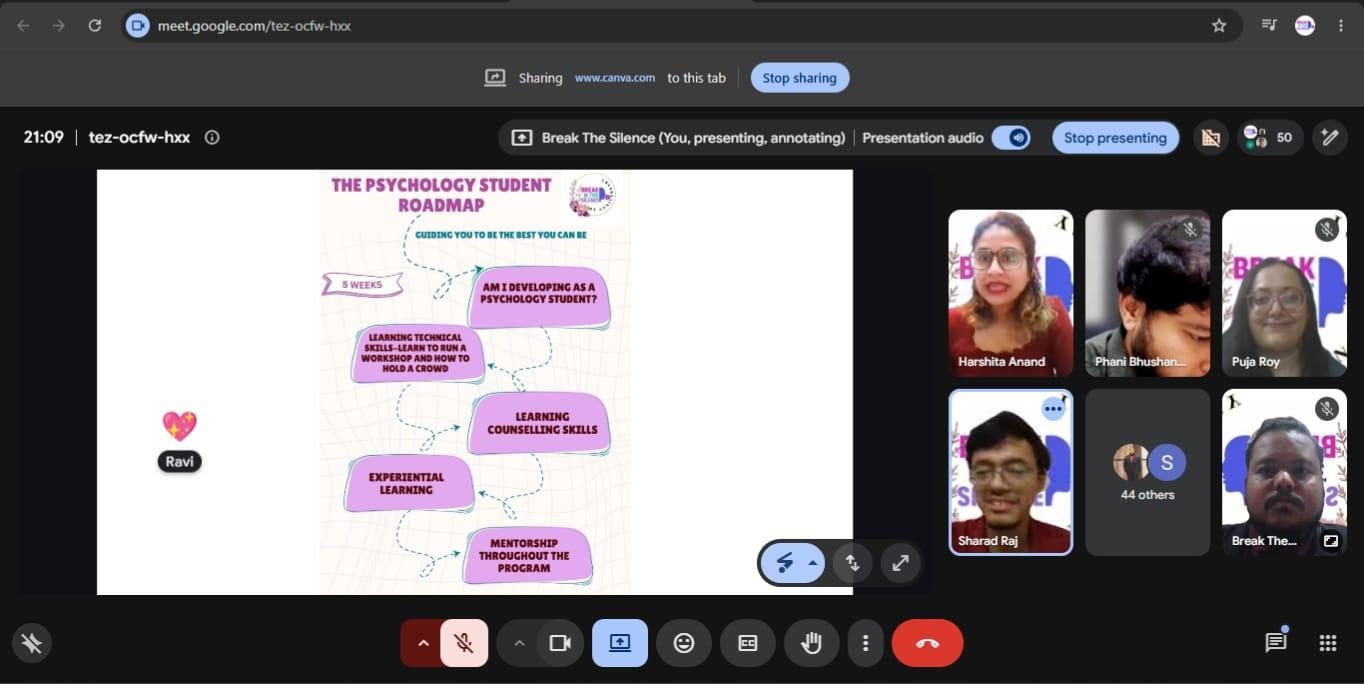Open the pencil sparkle annotate icon
This screenshot has width=1364, height=684.
[1329, 138]
